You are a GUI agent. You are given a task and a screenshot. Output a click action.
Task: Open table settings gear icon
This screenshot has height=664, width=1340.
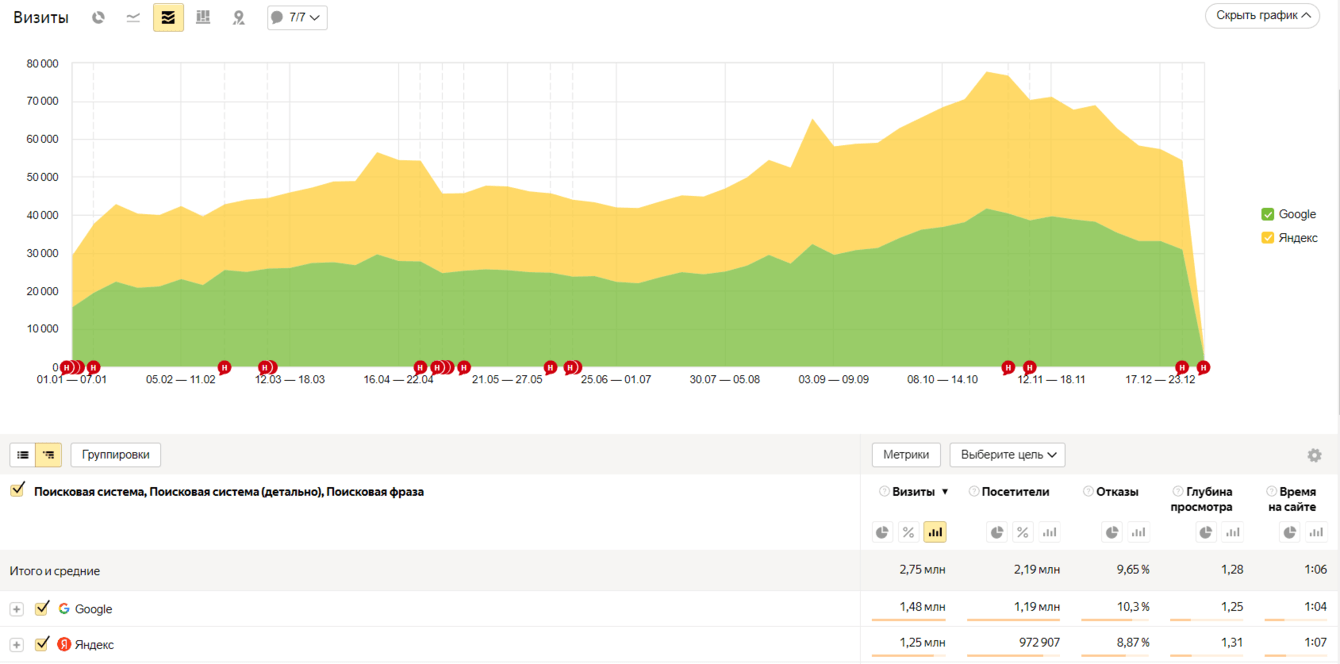(1314, 455)
